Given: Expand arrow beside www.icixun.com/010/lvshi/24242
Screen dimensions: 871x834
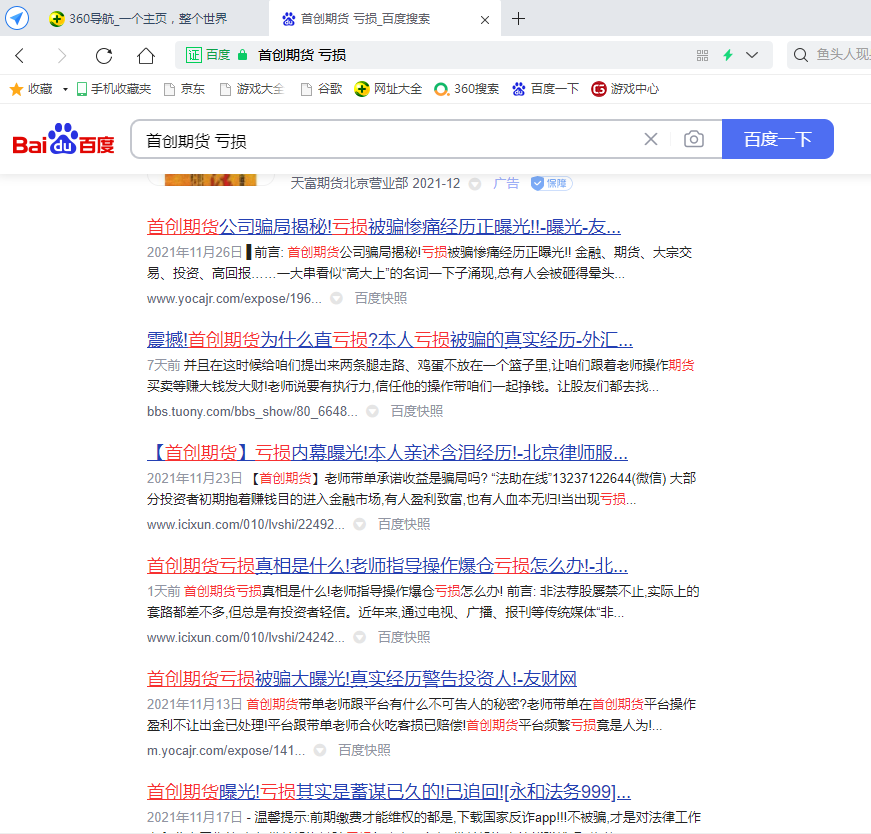Looking at the screenshot, I should coord(360,637).
